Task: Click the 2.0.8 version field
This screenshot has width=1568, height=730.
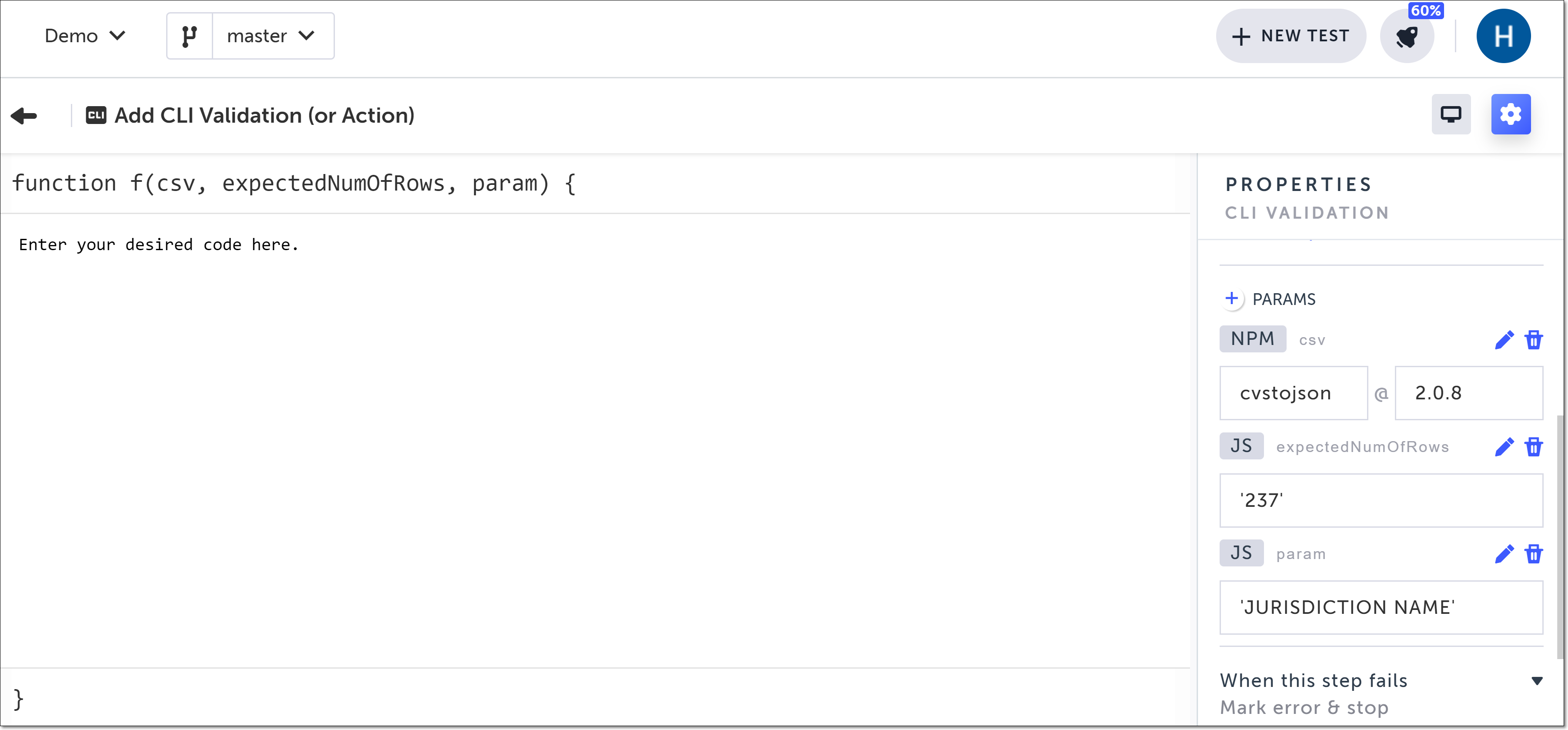Action: tap(1468, 393)
